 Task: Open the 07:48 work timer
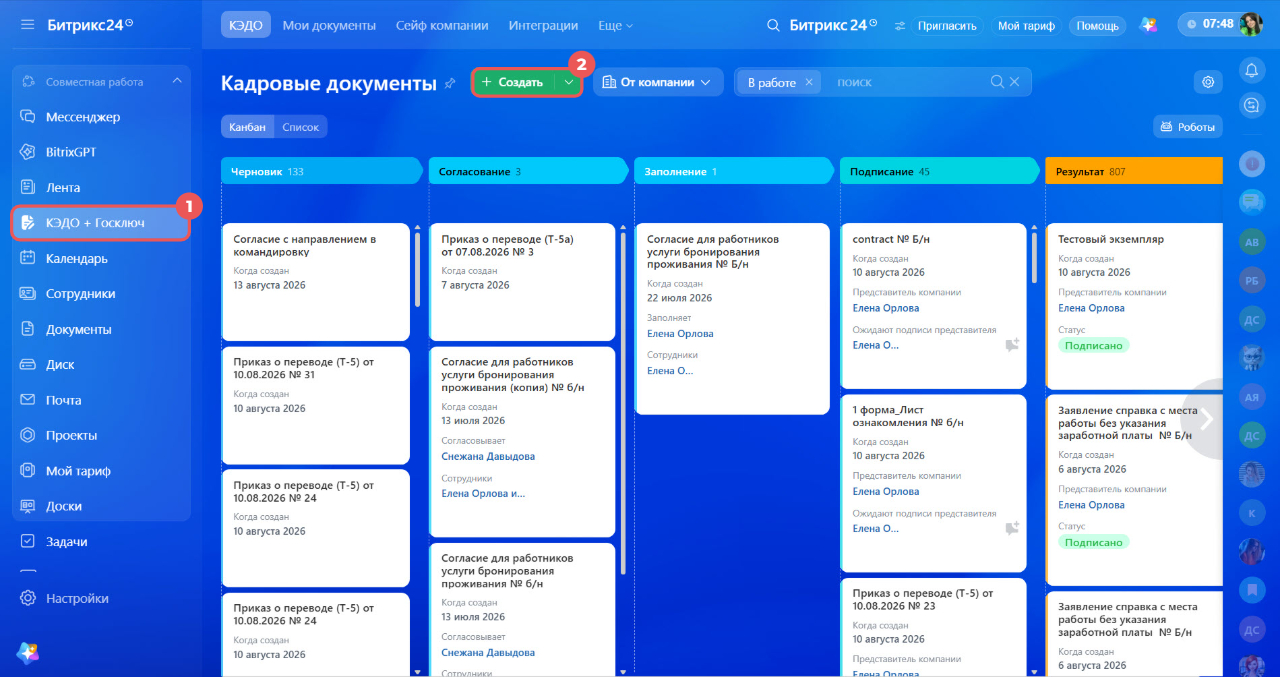pyautogui.click(x=1208, y=24)
